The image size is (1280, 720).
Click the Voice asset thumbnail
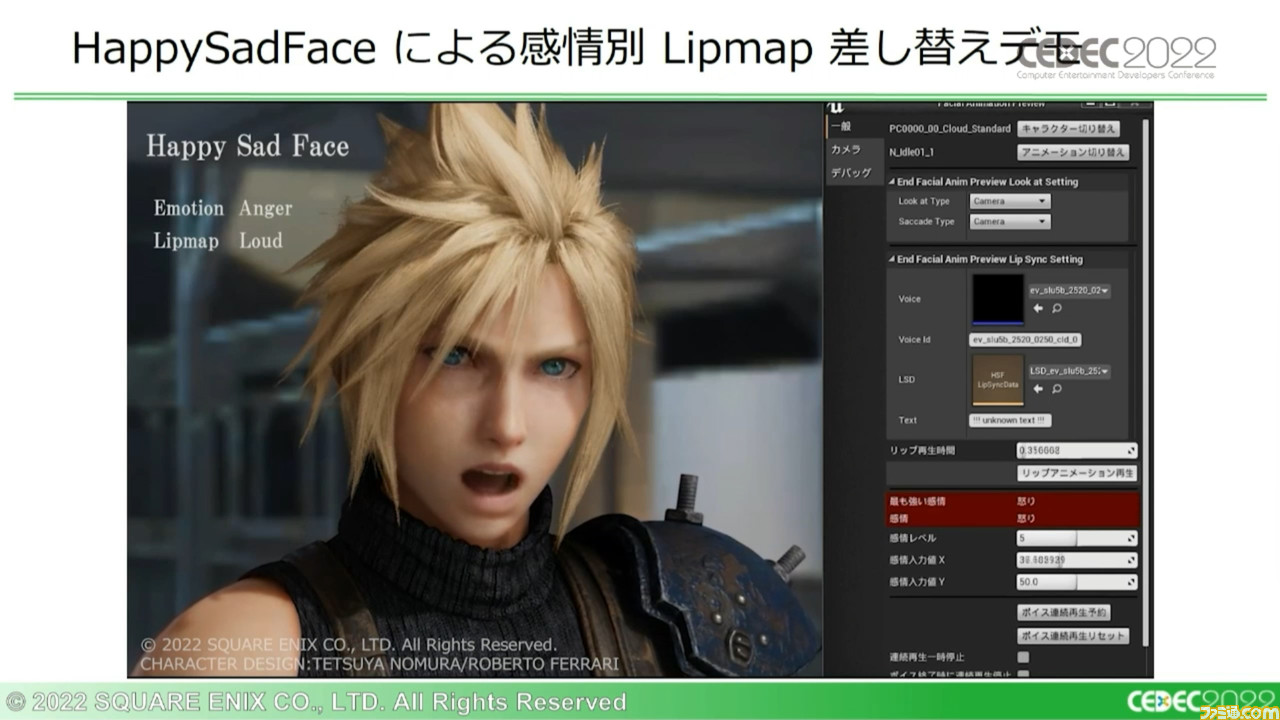pos(998,299)
